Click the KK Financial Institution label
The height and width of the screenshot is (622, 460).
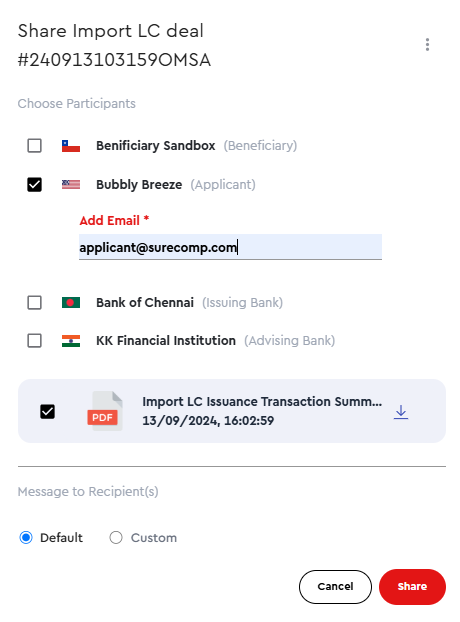pyautogui.click(x=166, y=340)
